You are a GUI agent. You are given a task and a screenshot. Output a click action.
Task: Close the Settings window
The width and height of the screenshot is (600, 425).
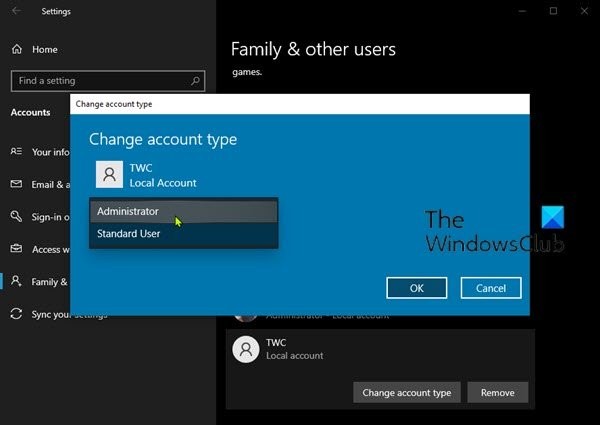[x=584, y=11]
